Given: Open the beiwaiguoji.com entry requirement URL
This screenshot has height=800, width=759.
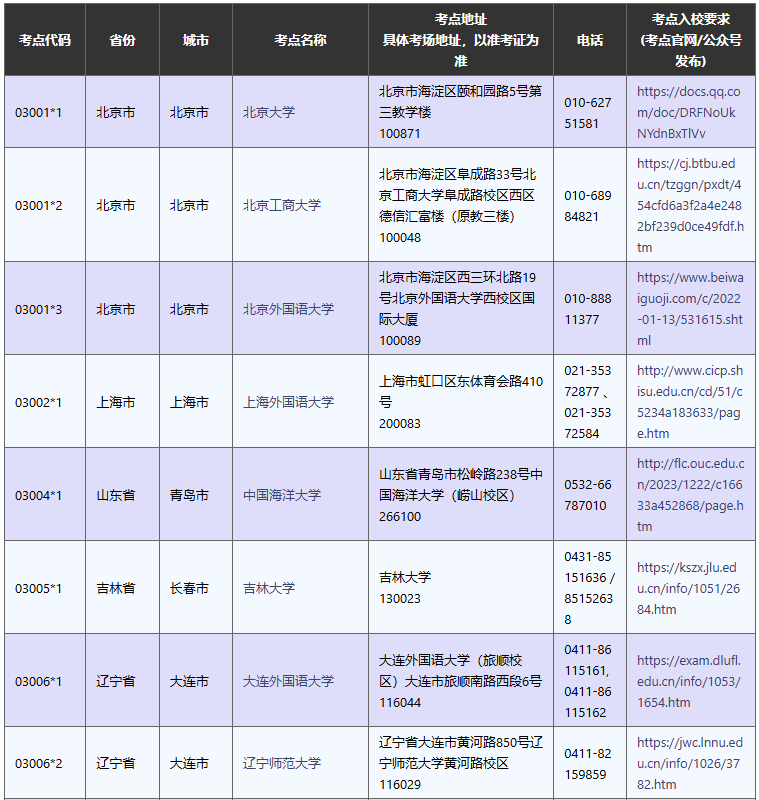Looking at the screenshot, I should (690, 309).
